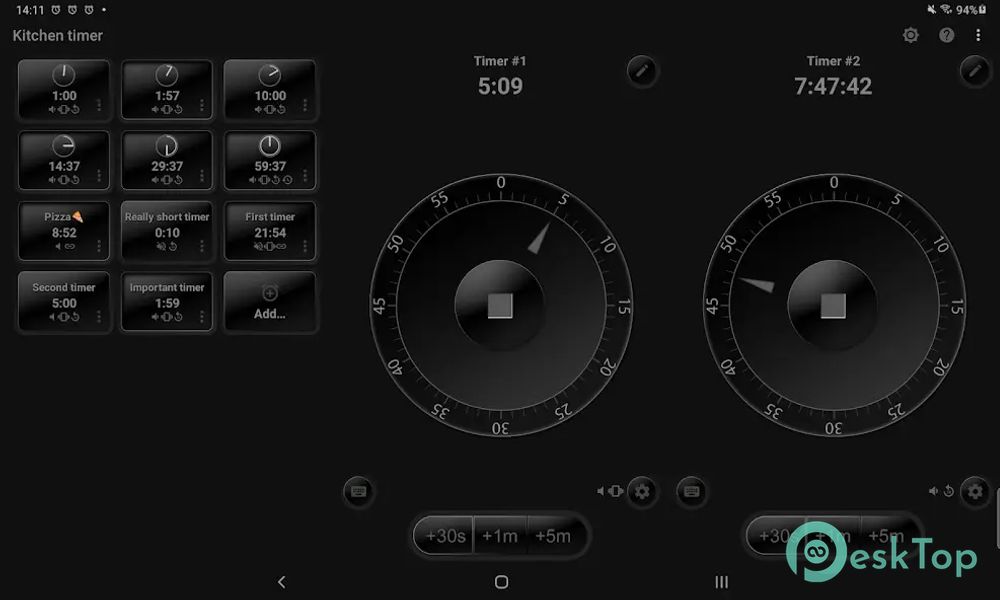Start the 1:00 preset timer
Image resolution: width=1000 pixels, height=600 pixels.
(64, 90)
